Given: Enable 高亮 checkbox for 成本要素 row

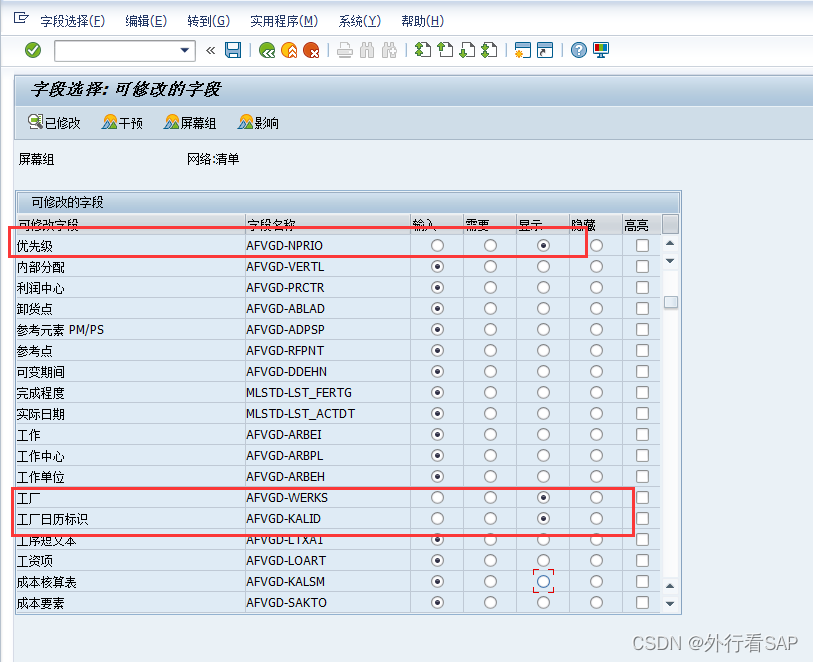Looking at the screenshot, I should [642, 602].
